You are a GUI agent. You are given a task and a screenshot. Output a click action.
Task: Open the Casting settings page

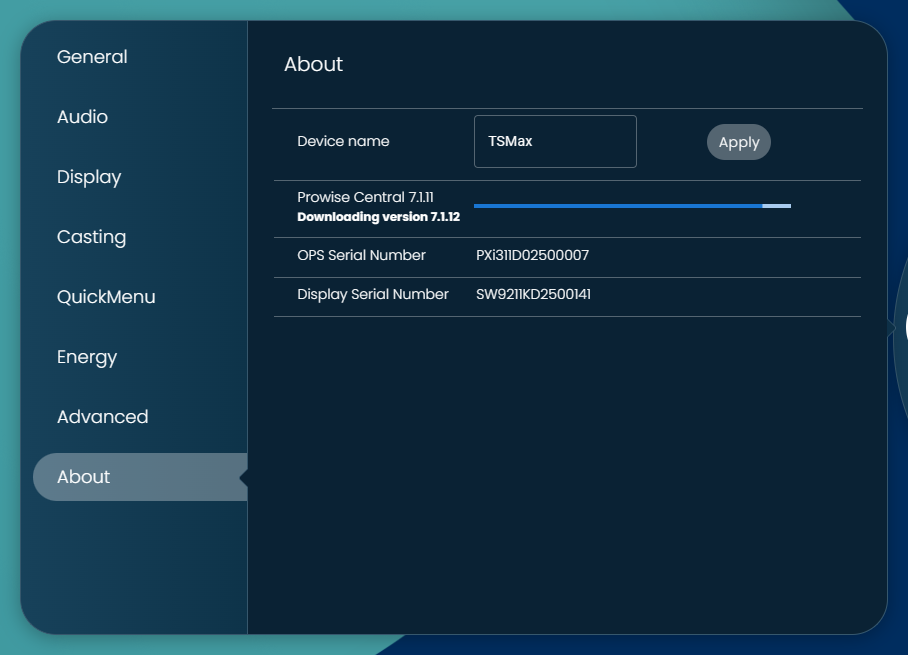[x=91, y=237]
